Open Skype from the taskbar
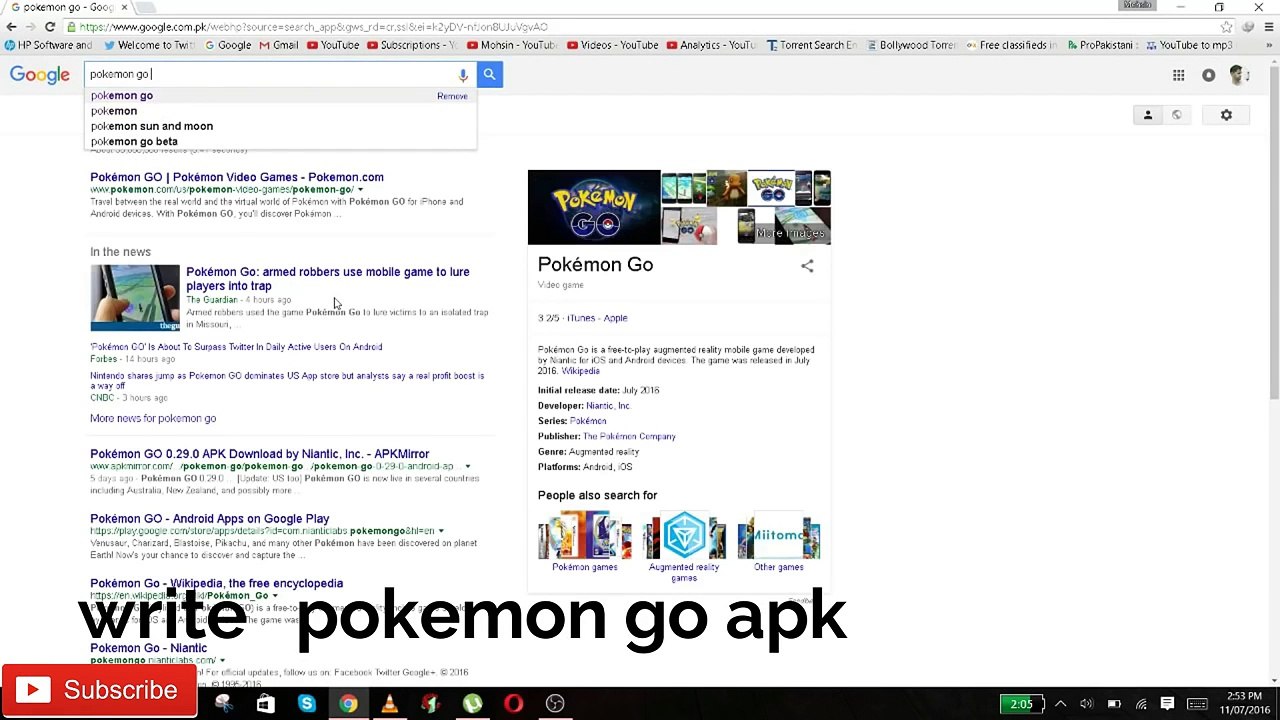Viewport: 1280px width, 720px height. tap(306, 704)
